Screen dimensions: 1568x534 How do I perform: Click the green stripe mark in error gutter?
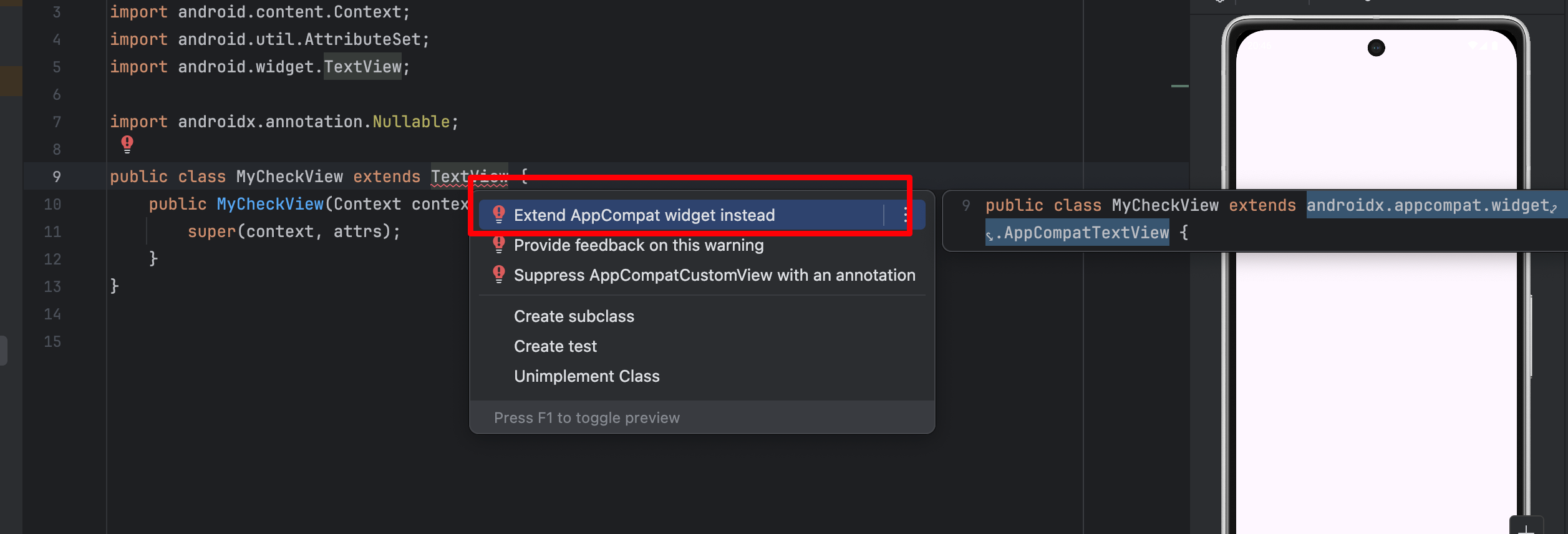click(x=1179, y=86)
